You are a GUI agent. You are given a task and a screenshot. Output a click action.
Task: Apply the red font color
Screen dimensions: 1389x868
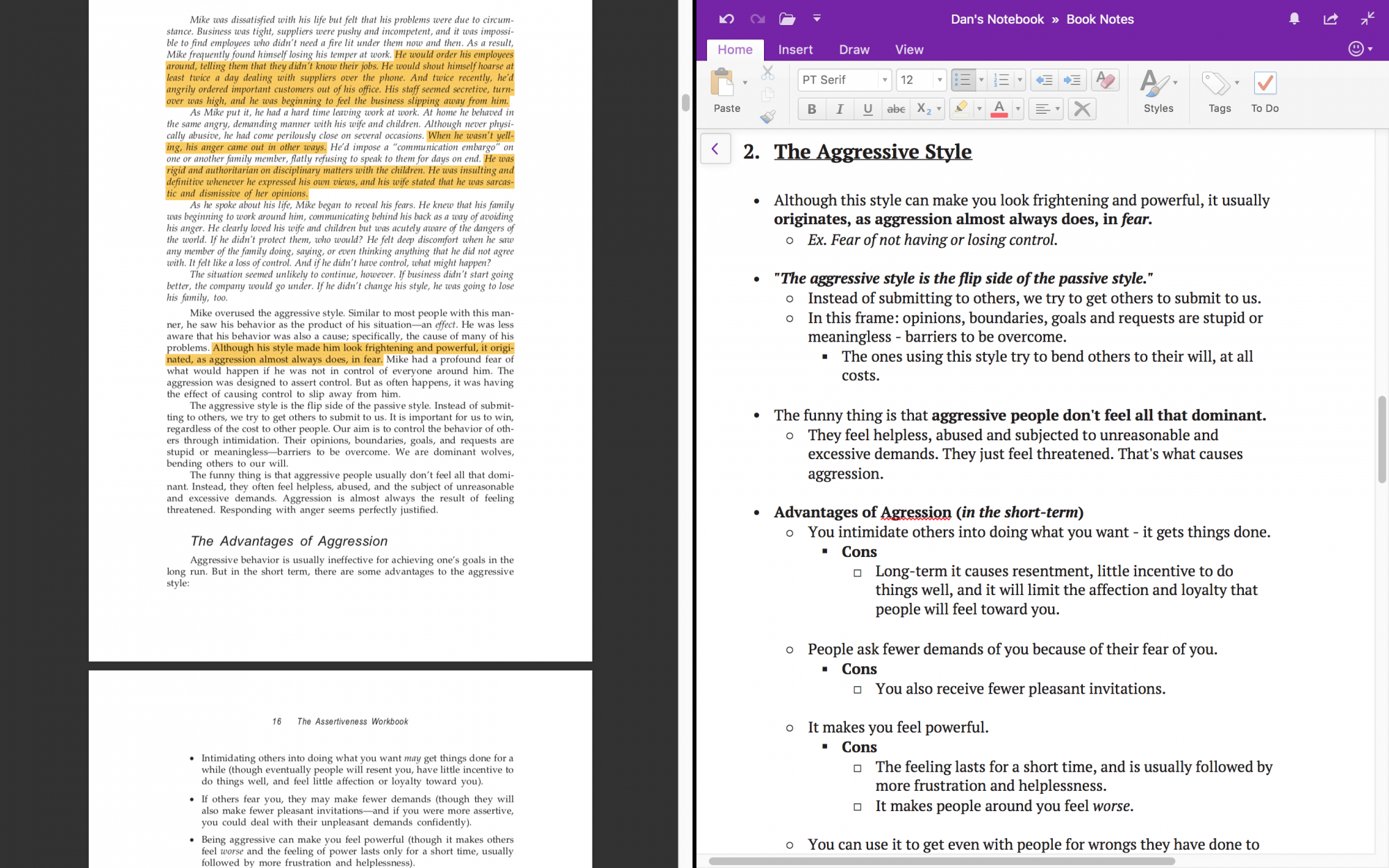click(x=999, y=109)
